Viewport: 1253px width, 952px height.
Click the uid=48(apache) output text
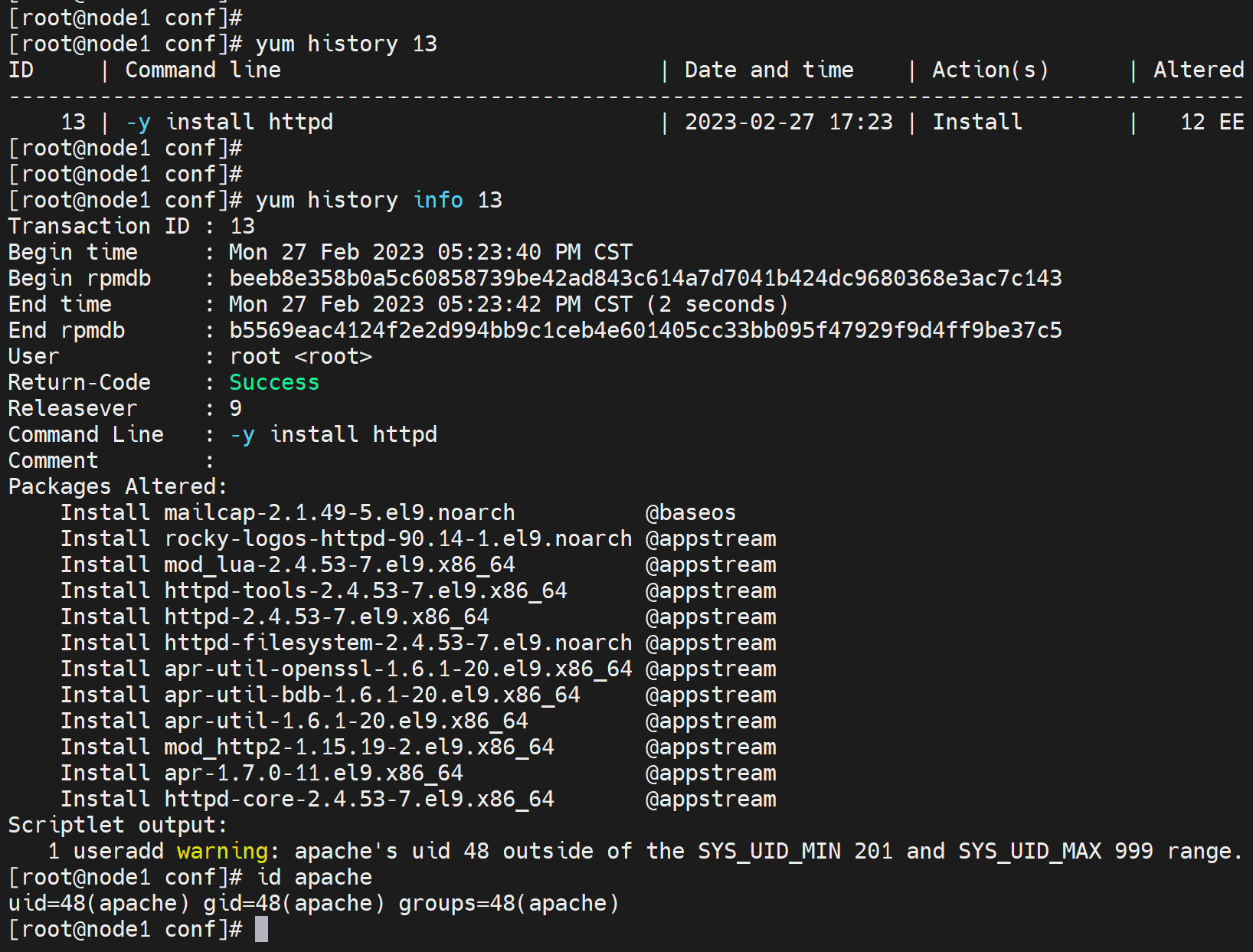pyautogui.click(x=98, y=903)
